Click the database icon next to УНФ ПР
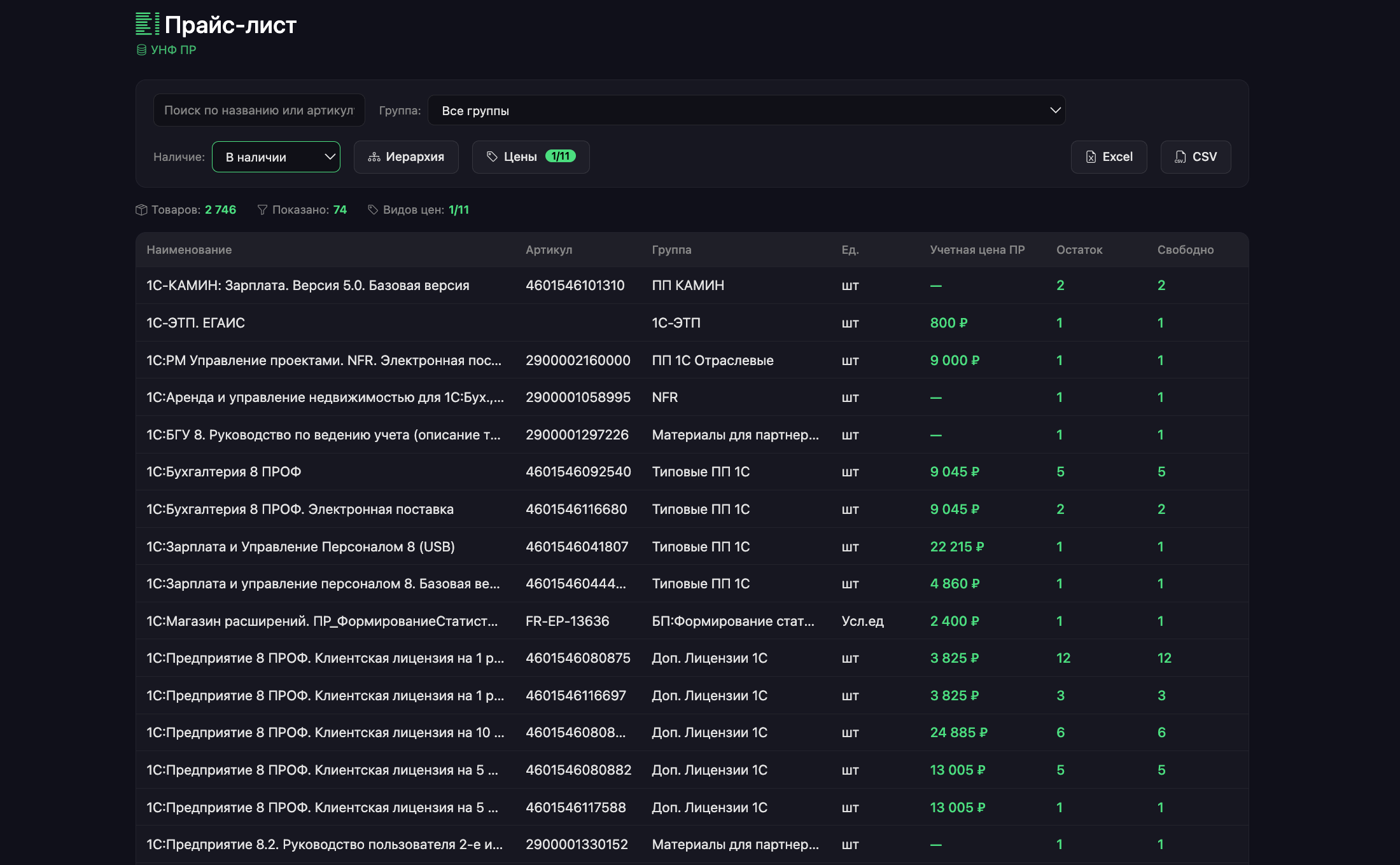 [141, 50]
